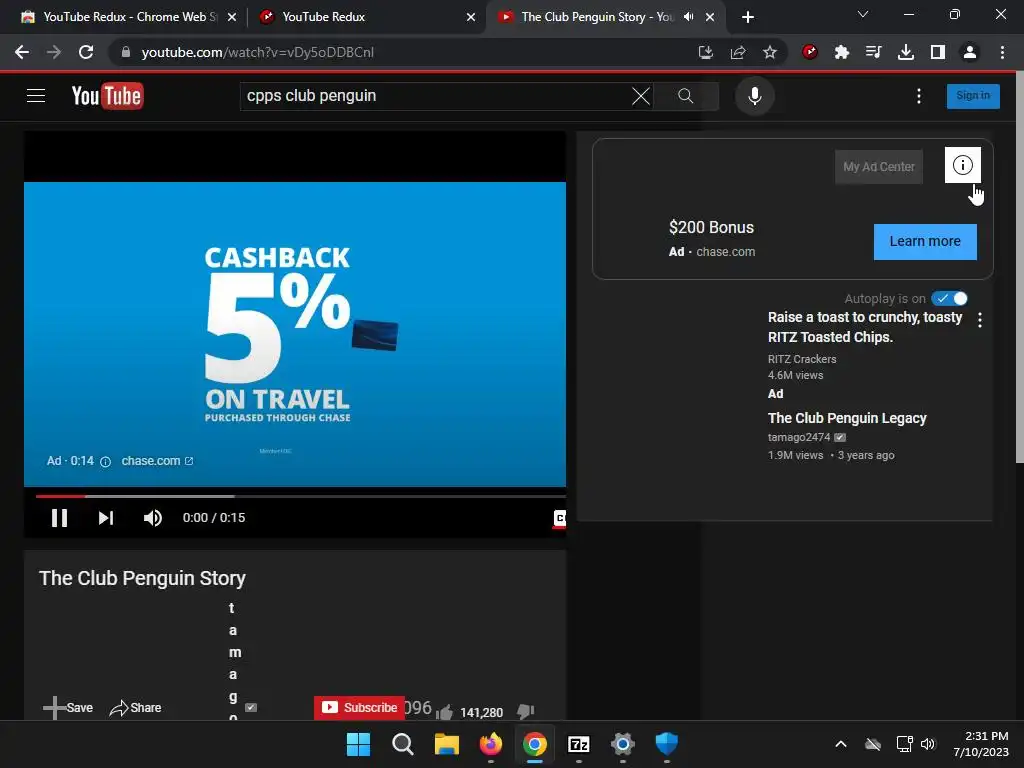Viewport: 1024px width, 768px height.
Task: Switch to YouTube Redux tab
Action: point(366,17)
